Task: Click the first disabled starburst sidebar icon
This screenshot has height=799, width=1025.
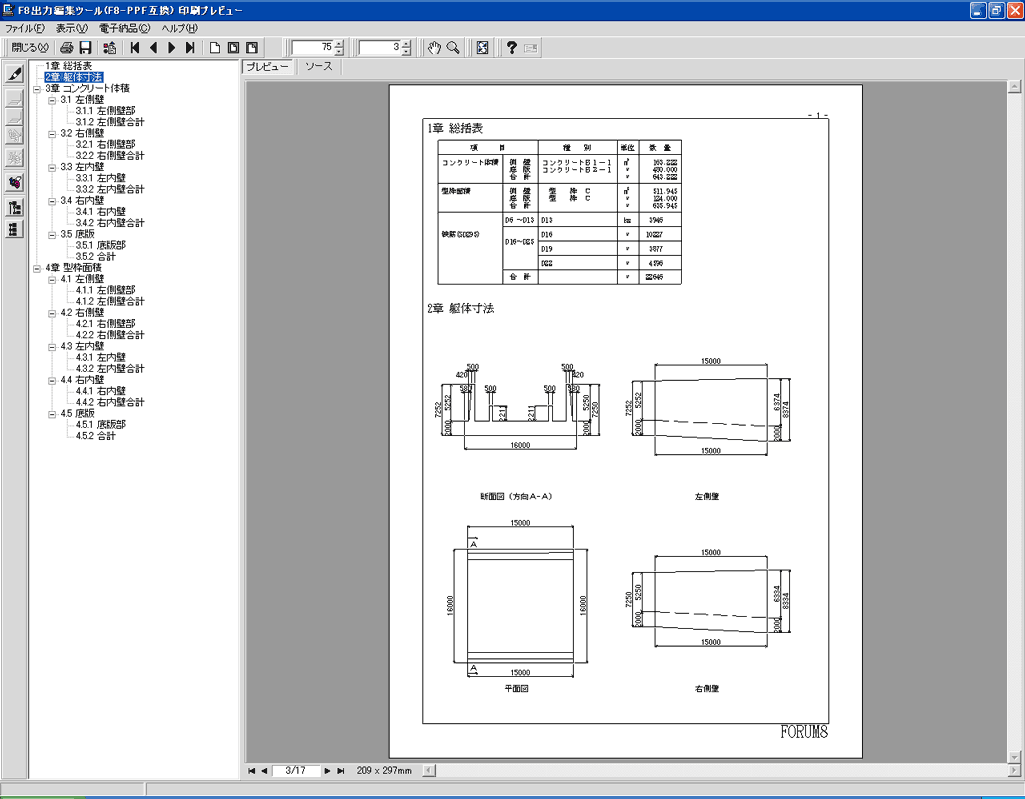Action: click(15, 136)
